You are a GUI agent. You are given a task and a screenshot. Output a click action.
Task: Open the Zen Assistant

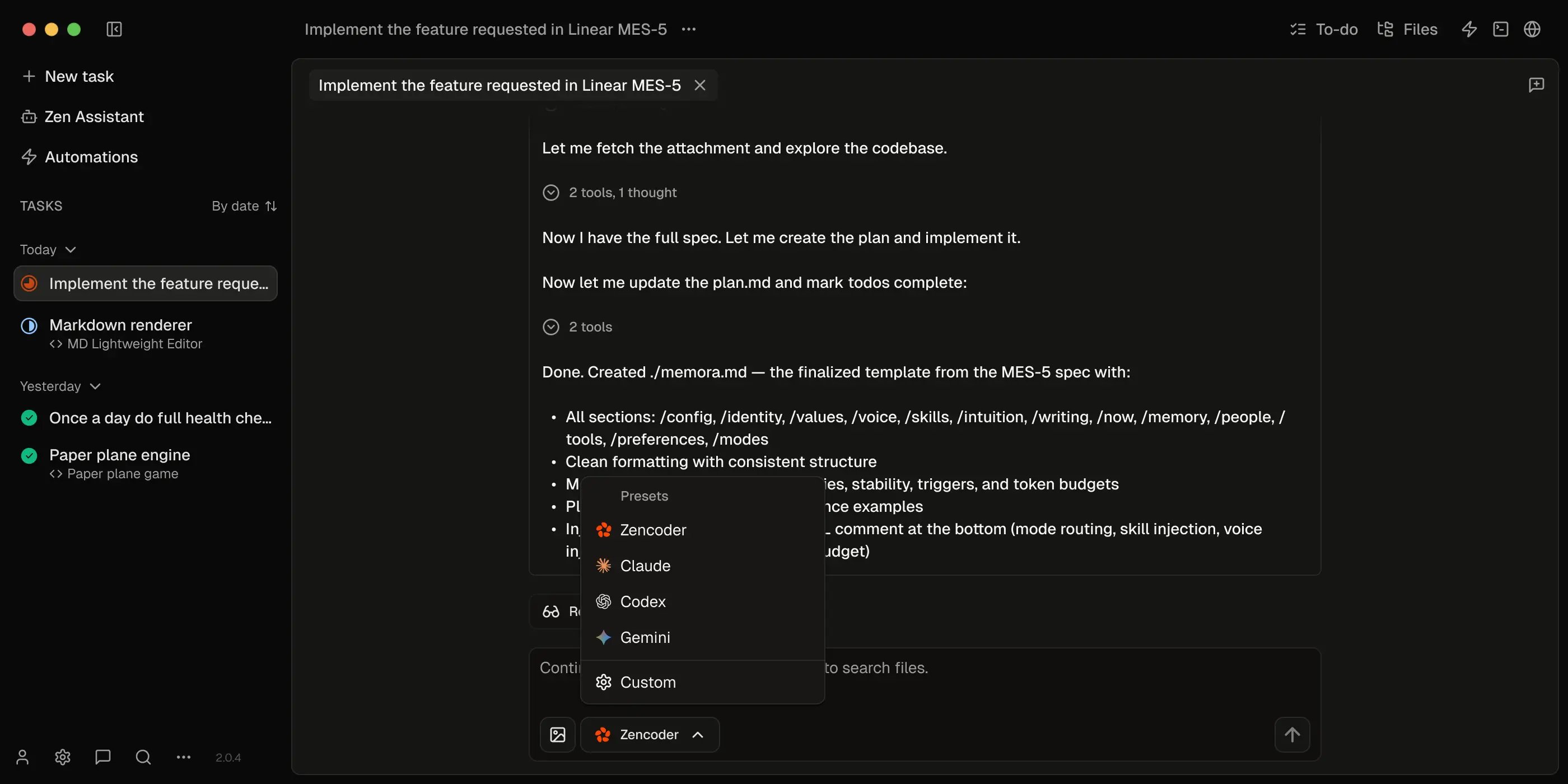tap(94, 116)
